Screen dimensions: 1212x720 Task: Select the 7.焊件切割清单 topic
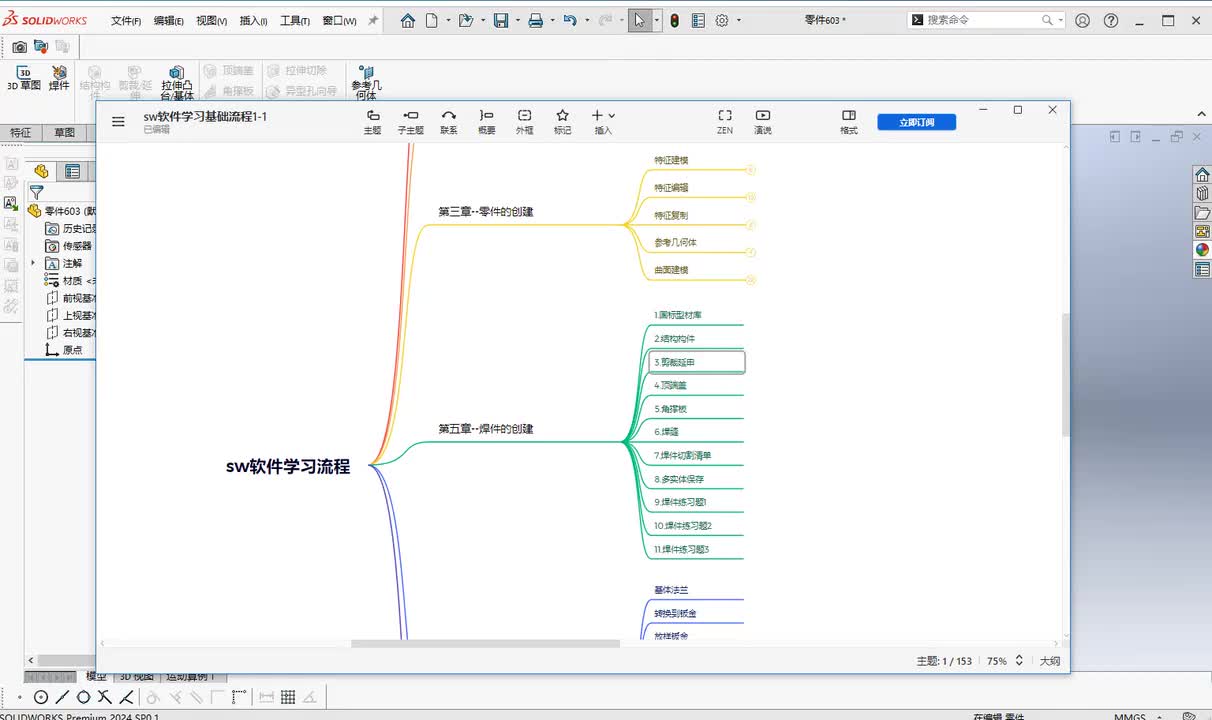[683, 455]
